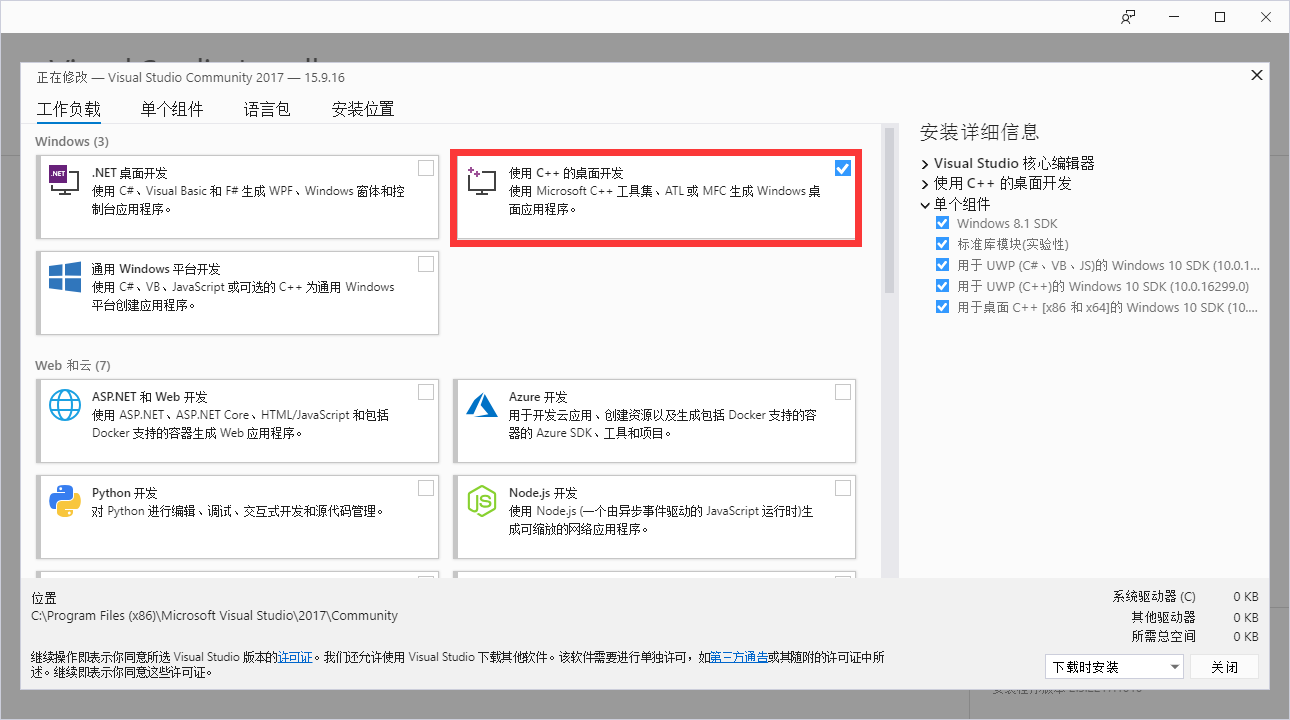The image size is (1290, 720).
Task: Switch to the 工作负载 tab
Action: tap(69, 110)
